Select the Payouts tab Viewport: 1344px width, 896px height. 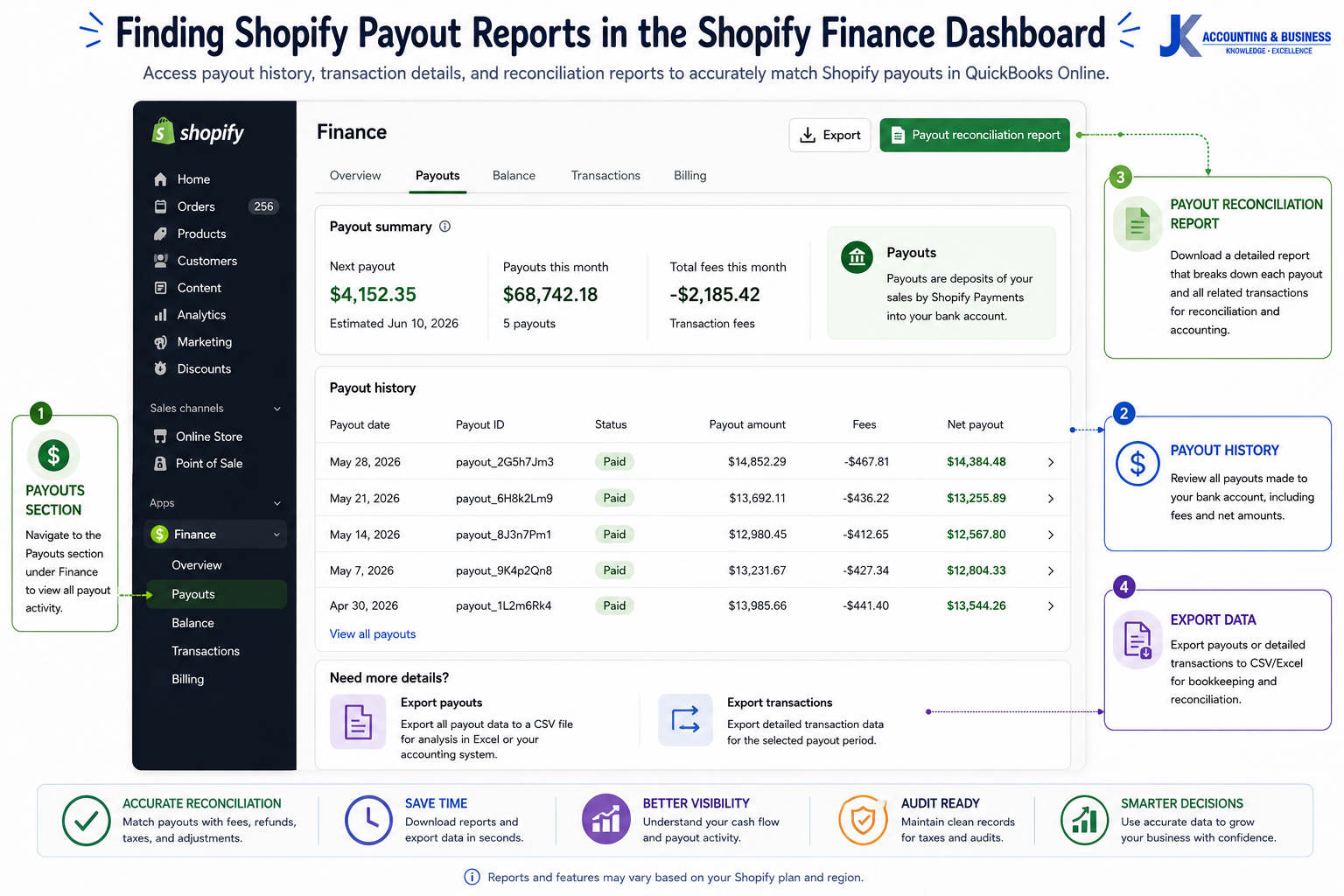[x=437, y=176]
